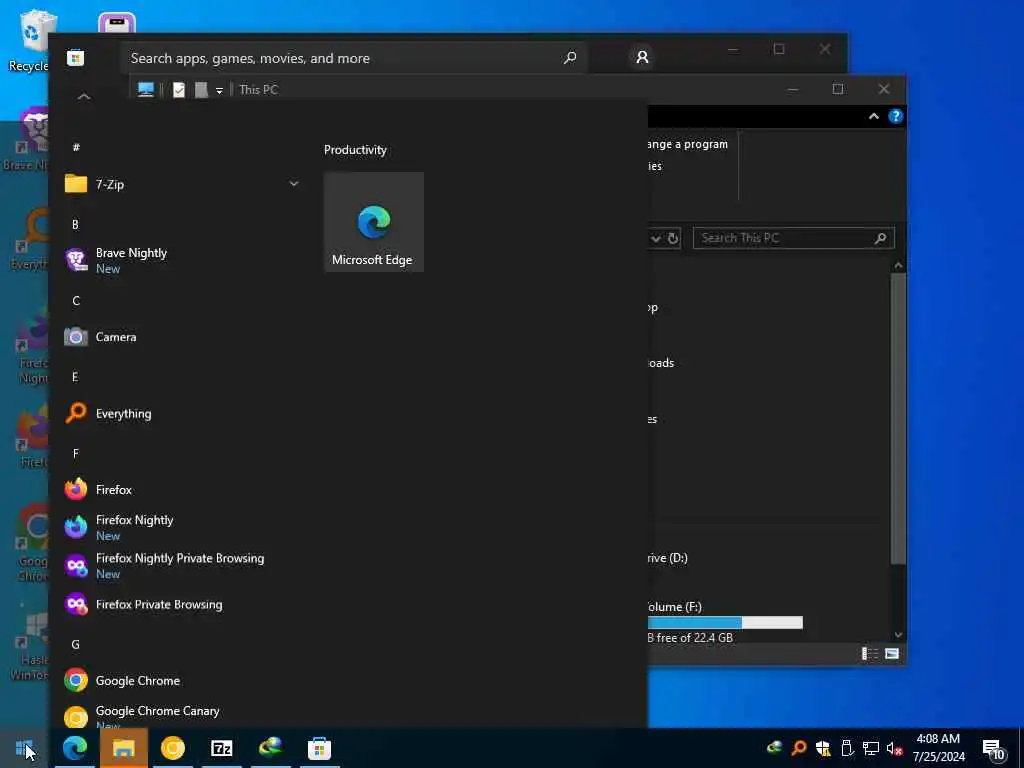Image resolution: width=1024 pixels, height=768 pixels.
Task: Focus the Microsoft Store search box
Action: (x=353, y=58)
